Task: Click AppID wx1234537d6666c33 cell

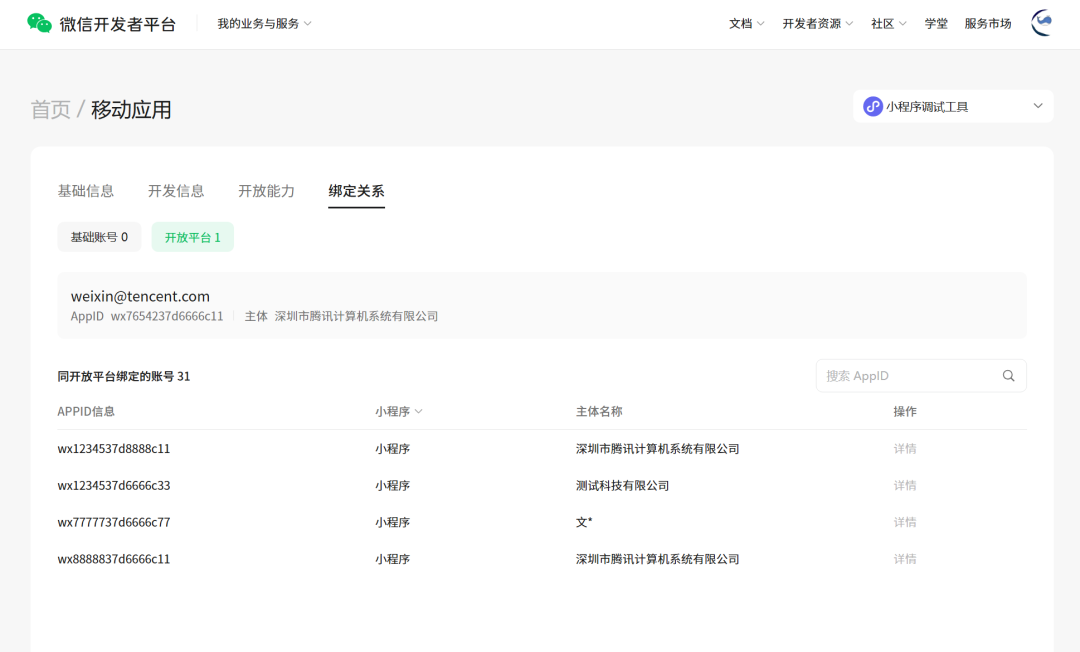Action: [x=114, y=485]
